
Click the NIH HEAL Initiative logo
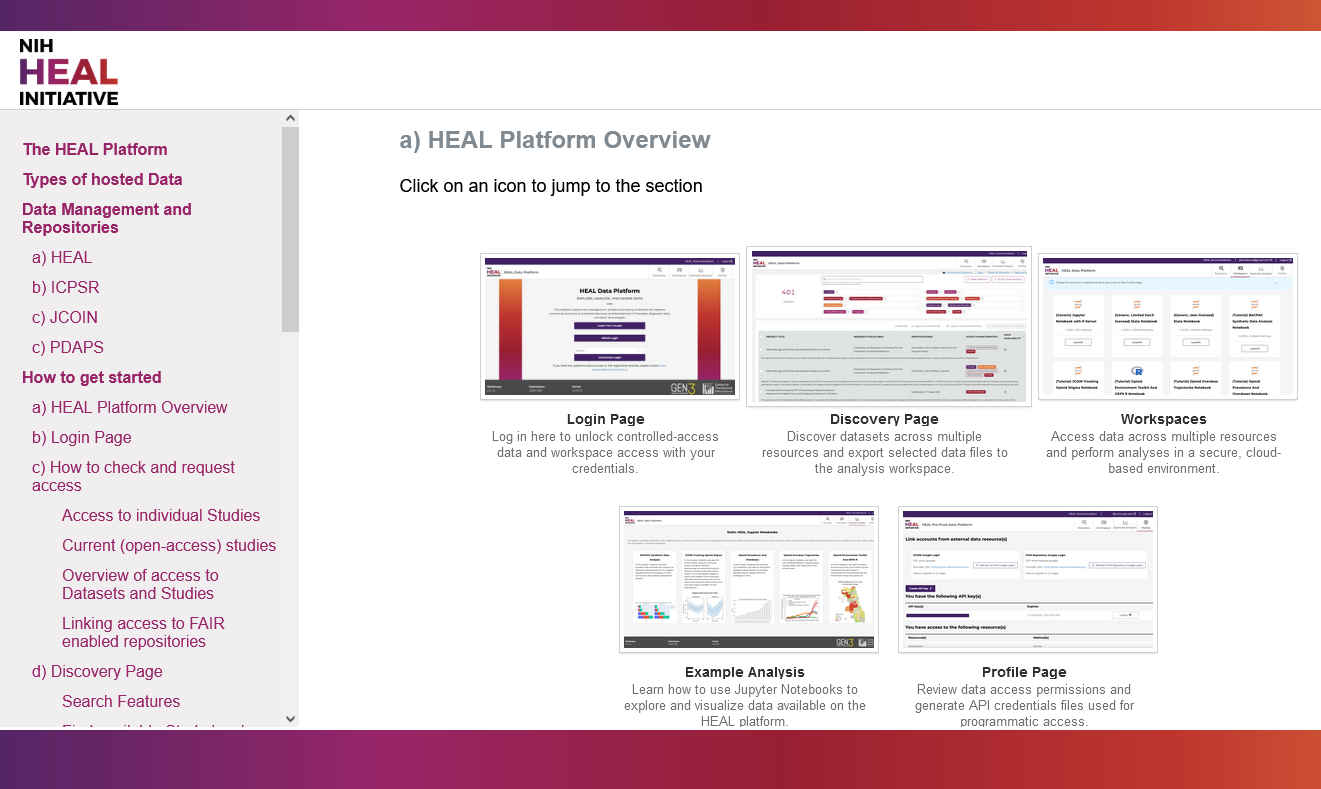(68, 72)
